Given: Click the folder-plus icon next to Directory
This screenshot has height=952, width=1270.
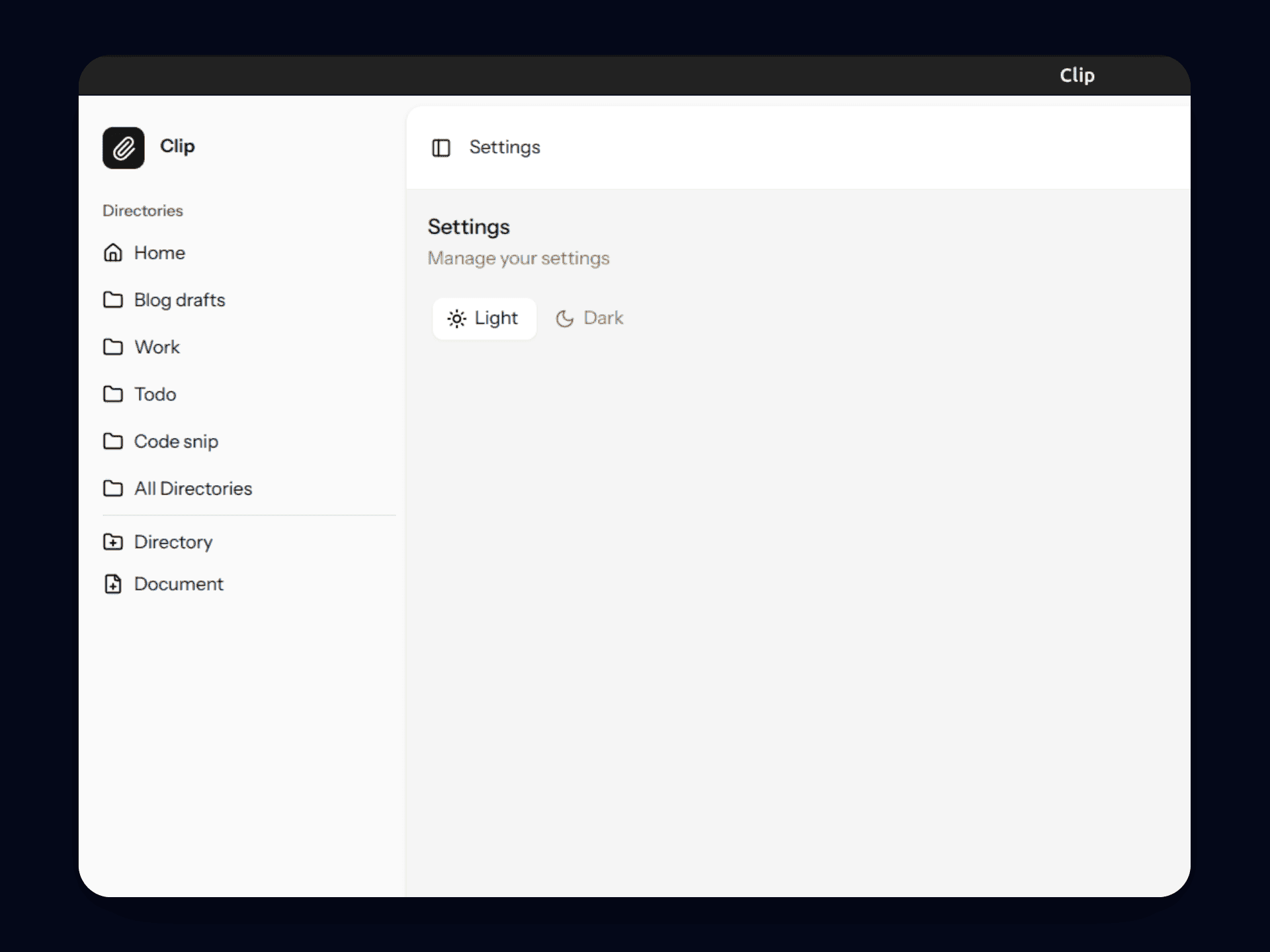Looking at the screenshot, I should (112, 541).
